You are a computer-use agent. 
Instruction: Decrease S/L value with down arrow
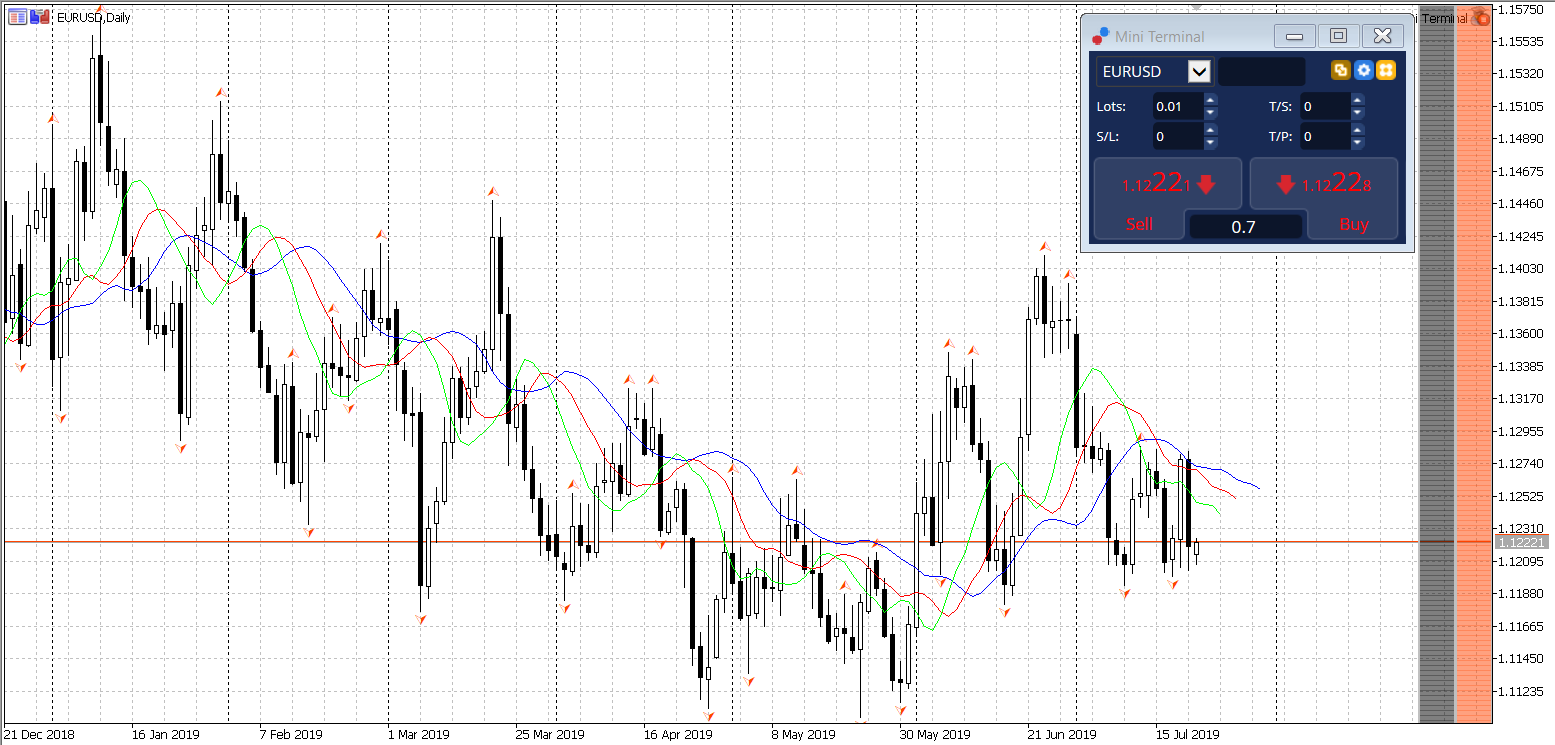click(x=1211, y=143)
